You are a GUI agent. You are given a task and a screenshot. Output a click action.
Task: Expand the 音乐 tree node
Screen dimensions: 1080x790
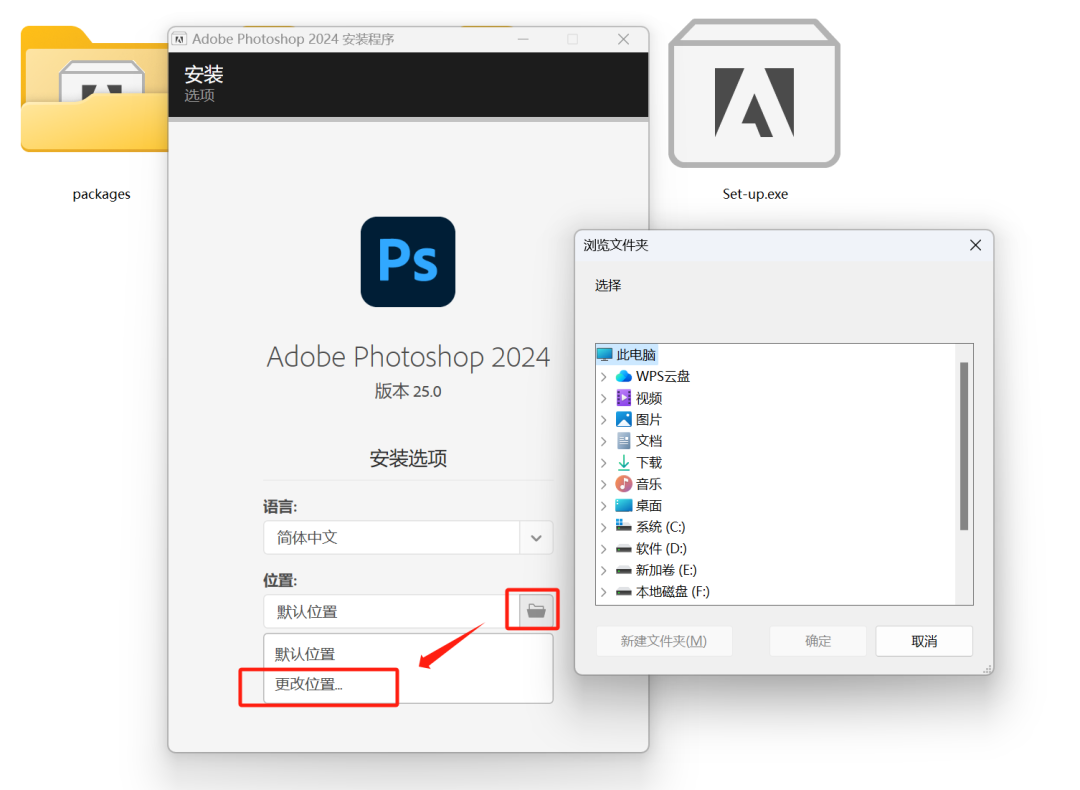[603, 484]
